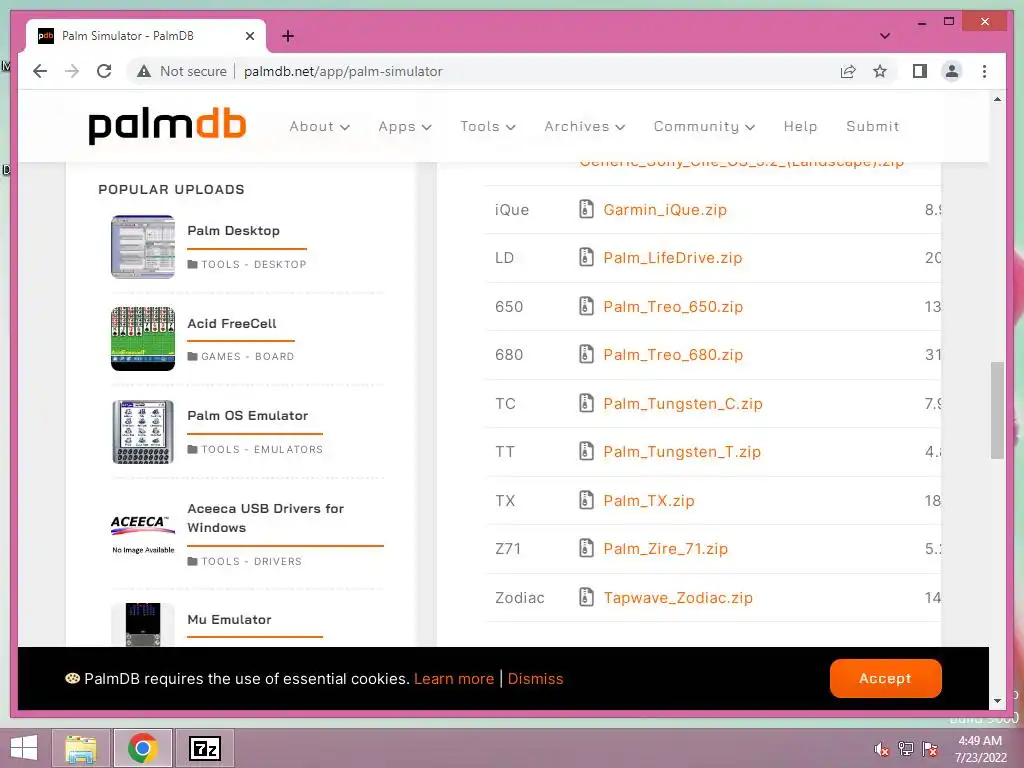Click the muted volume tray icon
The width and height of the screenshot is (1024, 768).
point(881,749)
